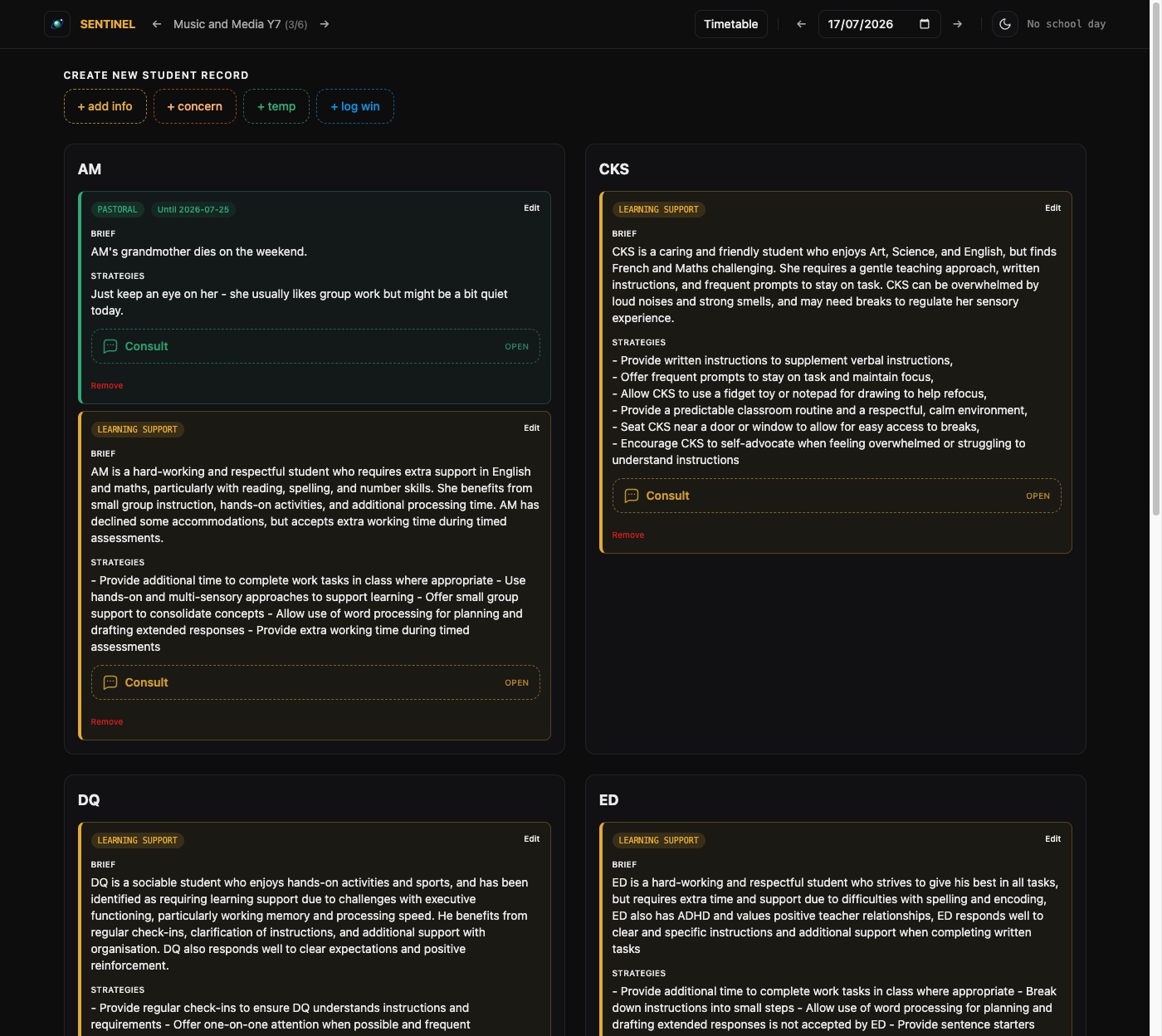This screenshot has width=1162, height=1036.
Task: Expand the Consult panel in AM's pastoral record
Action: pyautogui.click(x=315, y=346)
